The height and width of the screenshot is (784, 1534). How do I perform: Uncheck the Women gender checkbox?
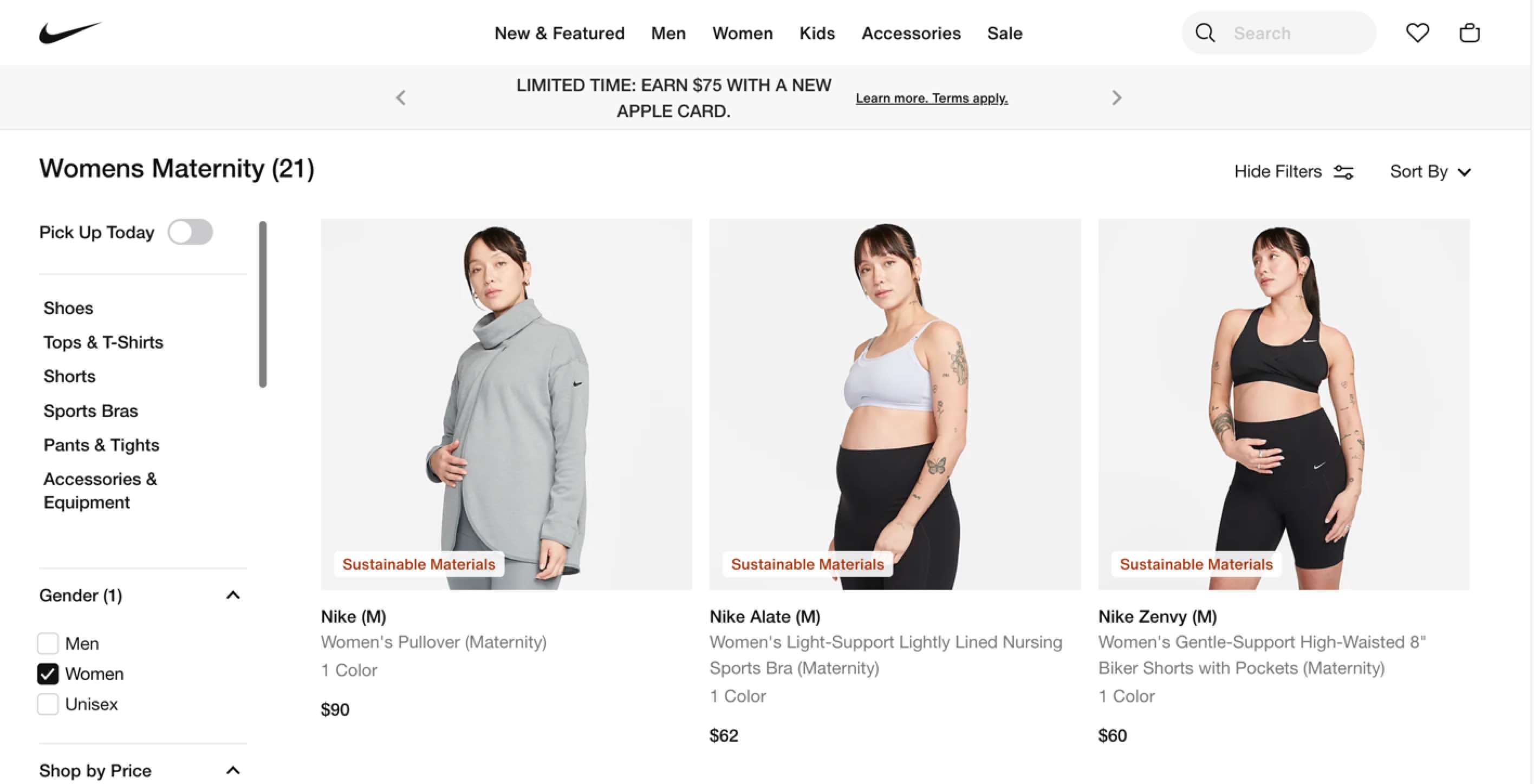tap(48, 674)
